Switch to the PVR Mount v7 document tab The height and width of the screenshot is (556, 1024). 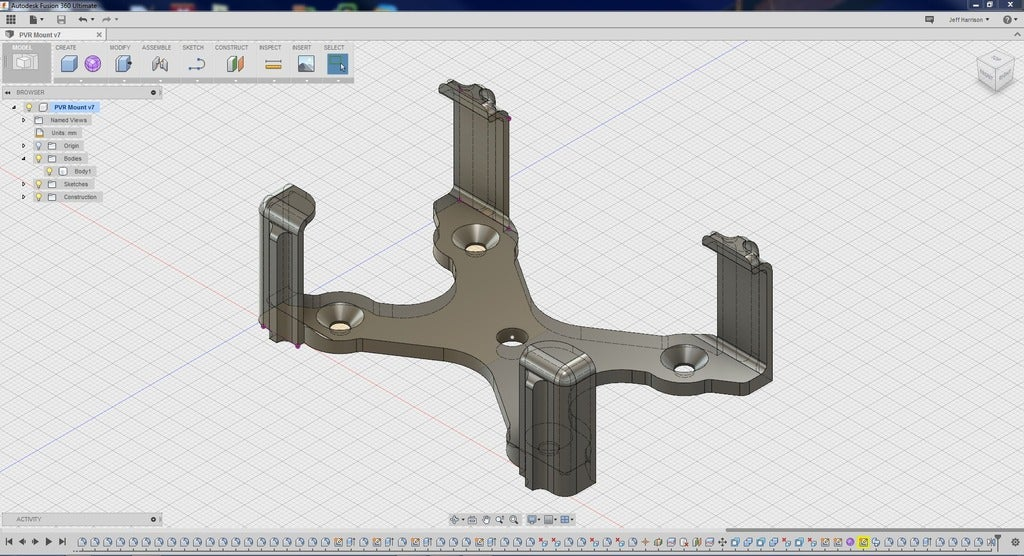pos(42,35)
